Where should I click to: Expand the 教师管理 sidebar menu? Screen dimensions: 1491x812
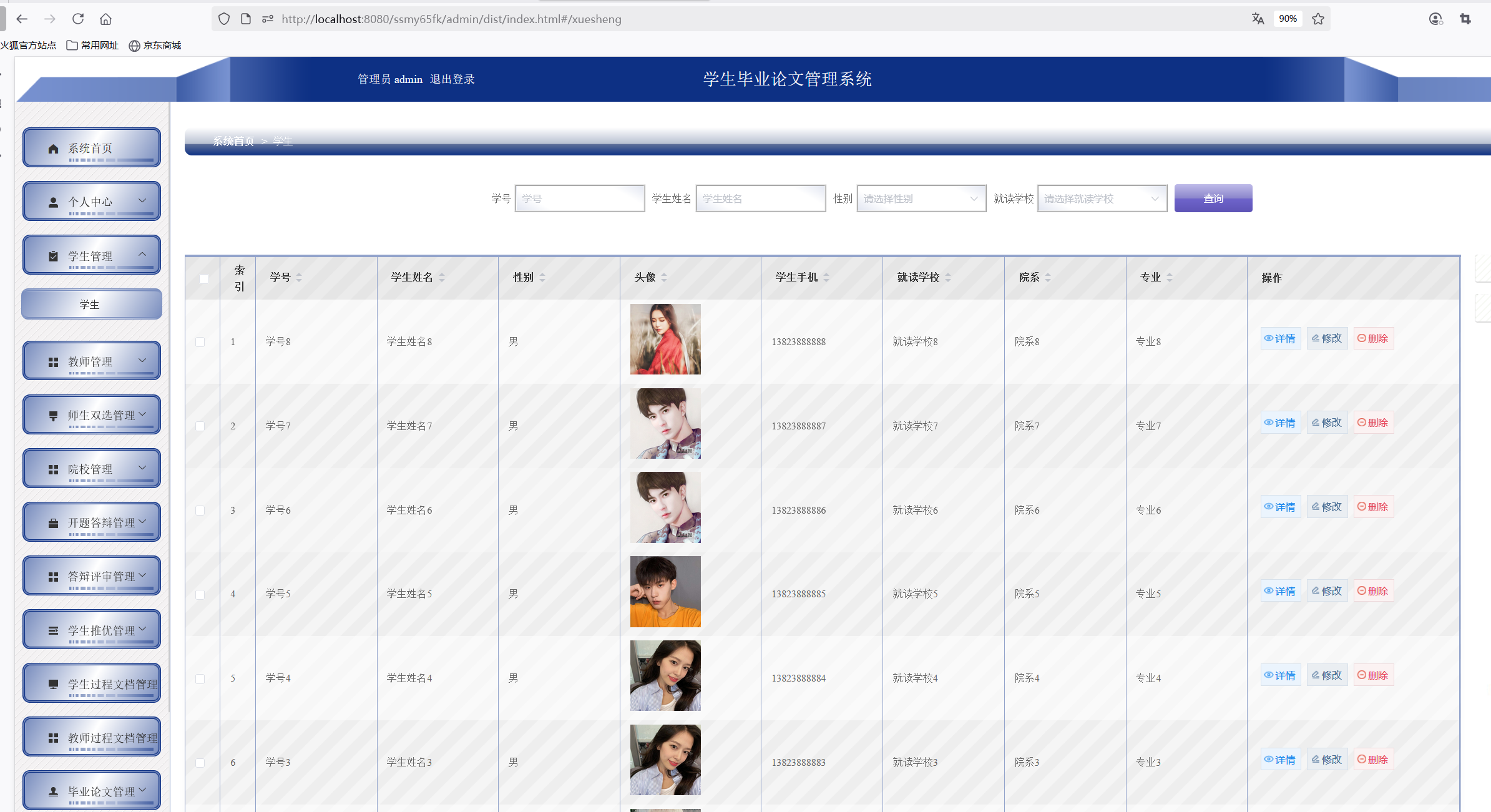(92, 361)
